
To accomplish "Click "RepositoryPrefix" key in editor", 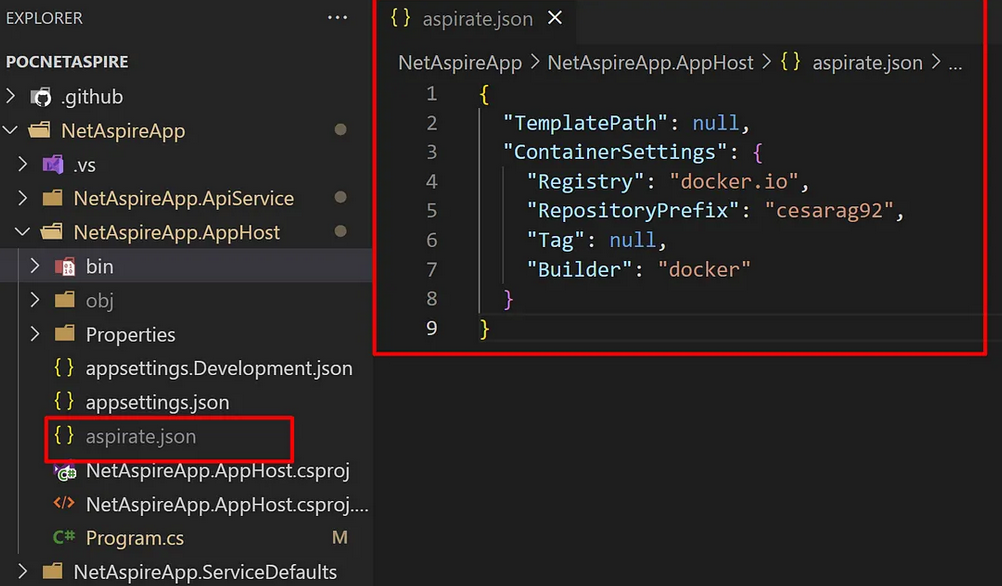I will (x=633, y=211).
